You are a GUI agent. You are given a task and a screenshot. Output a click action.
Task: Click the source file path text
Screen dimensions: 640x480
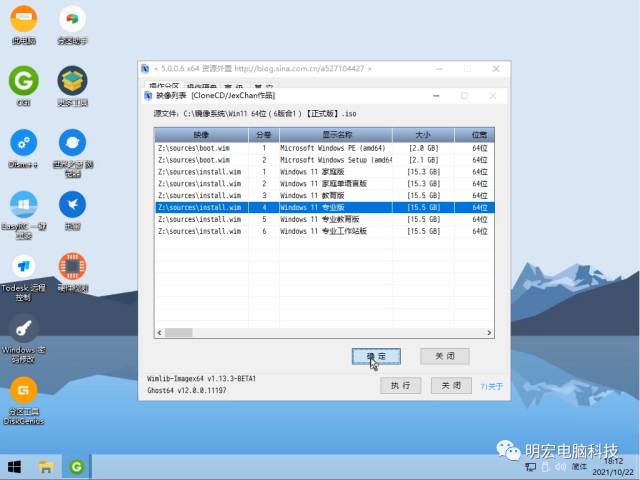click(255, 114)
